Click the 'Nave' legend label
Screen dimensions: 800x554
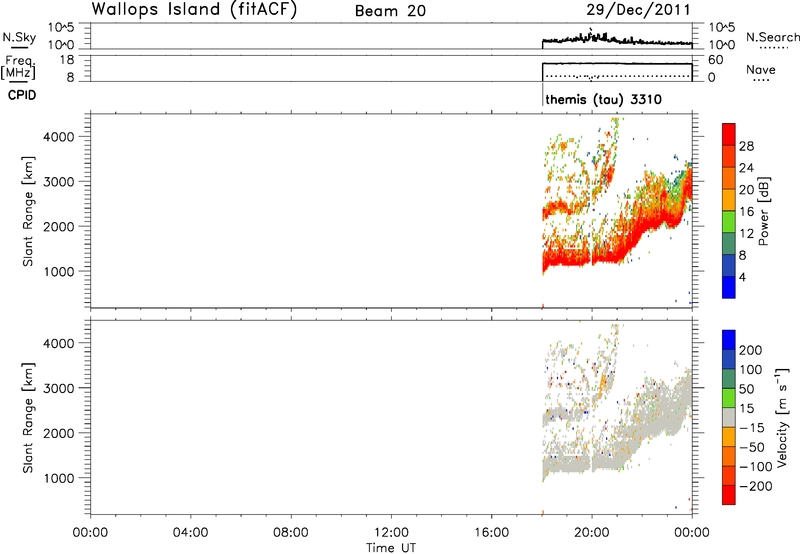[x=761, y=69]
